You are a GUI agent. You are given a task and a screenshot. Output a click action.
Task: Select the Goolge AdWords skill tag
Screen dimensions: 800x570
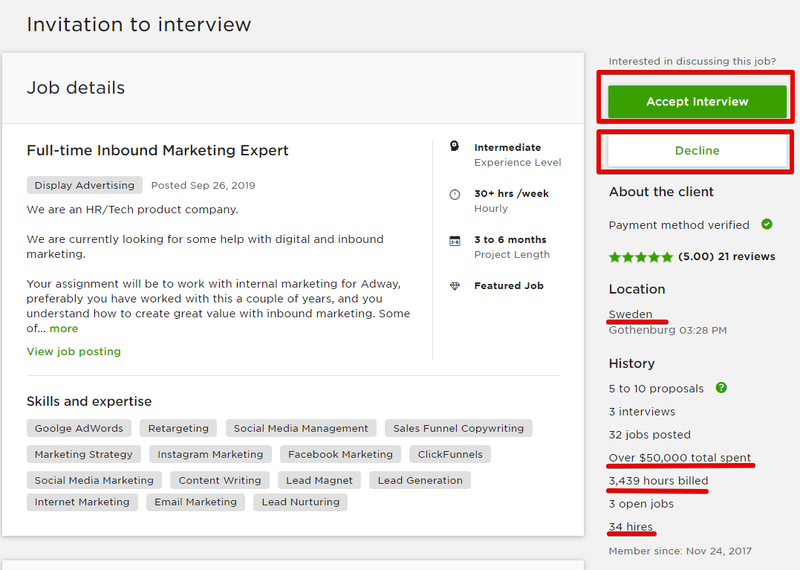click(79, 428)
